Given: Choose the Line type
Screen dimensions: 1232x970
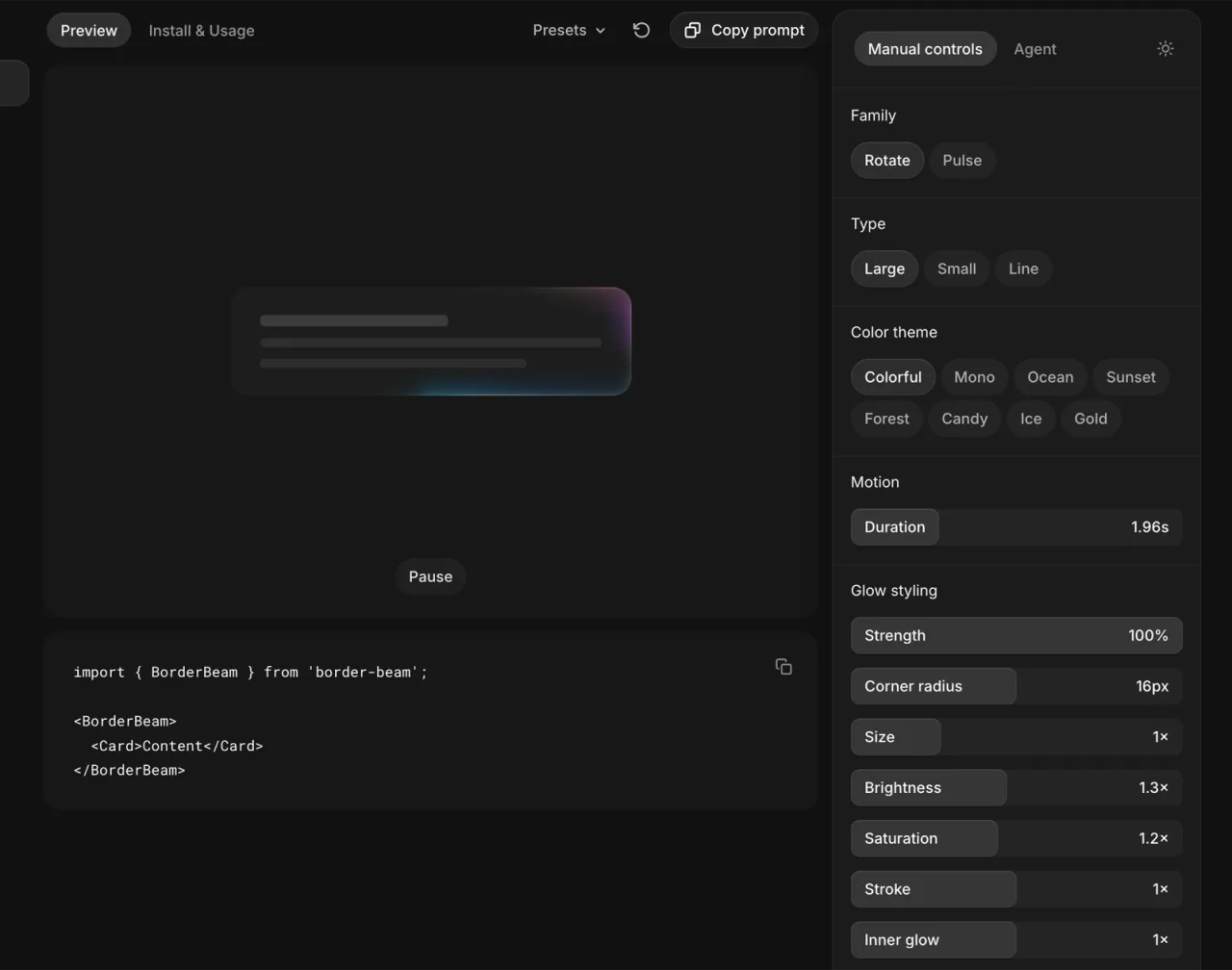Looking at the screenshot, I should pos(1023,268).
